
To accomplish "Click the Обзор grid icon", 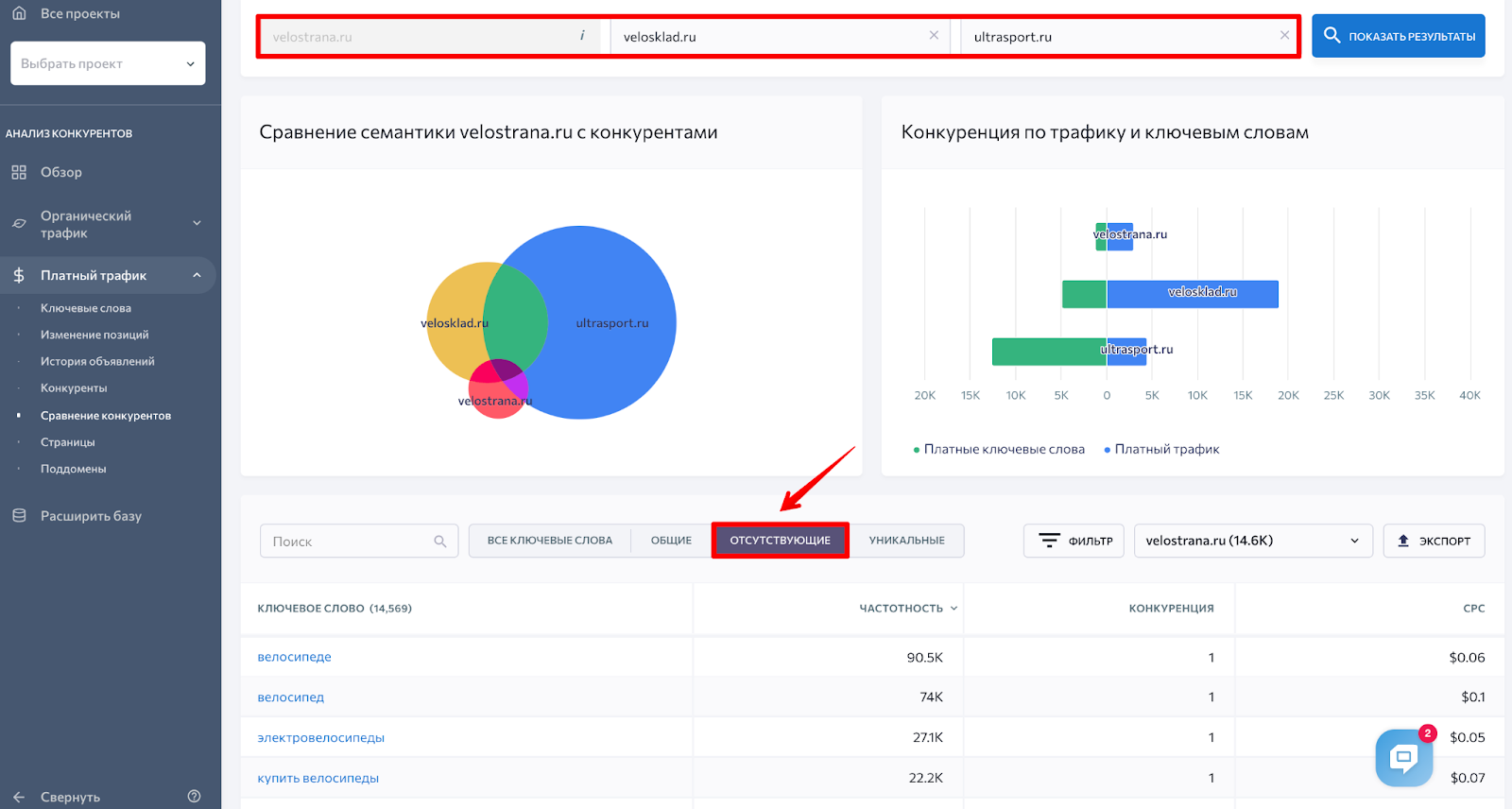I will [x=19, y=172].
